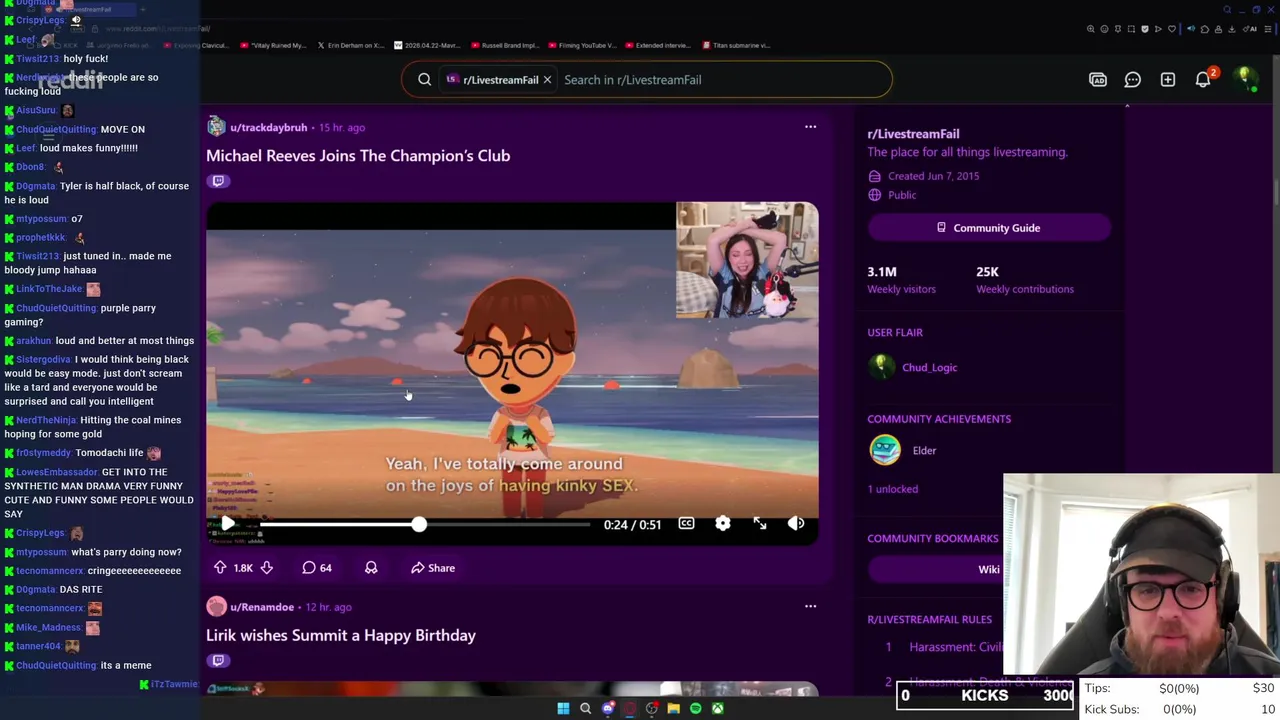Click the streamer facecam inset in the video
Screen dimensions: 1280x720
(x=747, y=260)
